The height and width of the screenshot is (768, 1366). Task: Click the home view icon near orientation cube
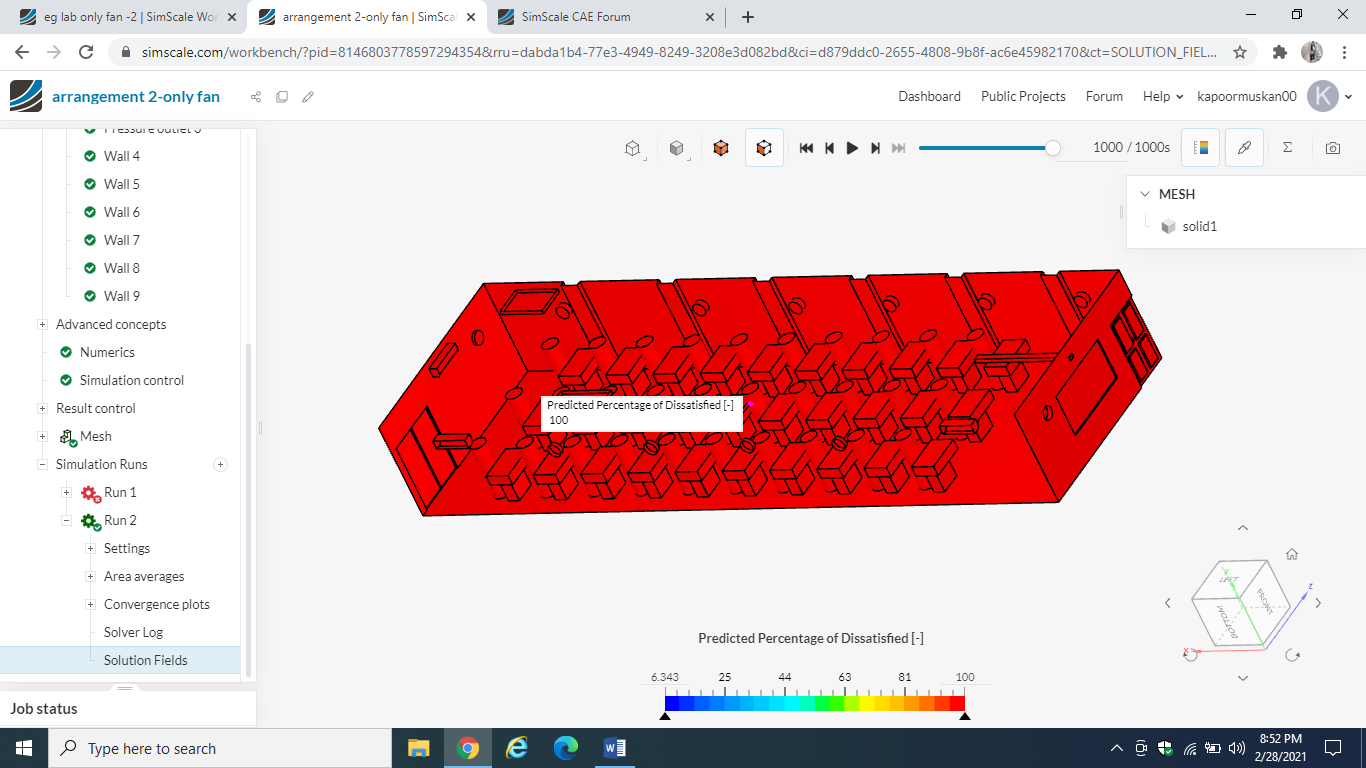1292,554
